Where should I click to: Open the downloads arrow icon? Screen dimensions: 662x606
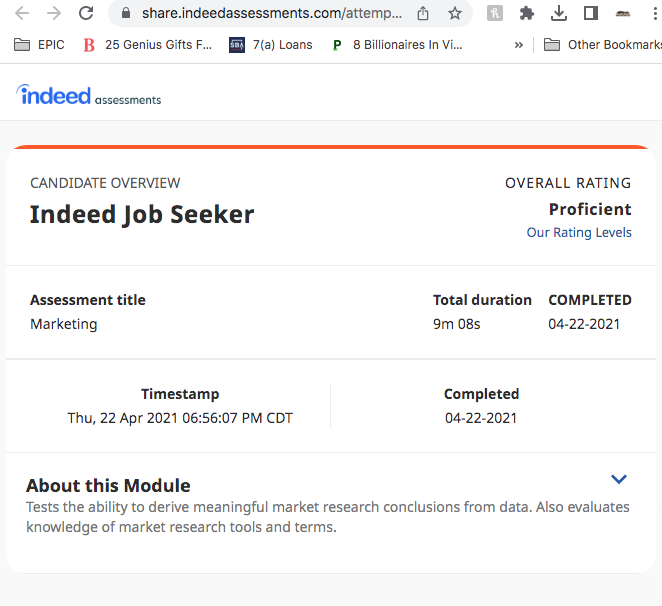click(559, 14)
